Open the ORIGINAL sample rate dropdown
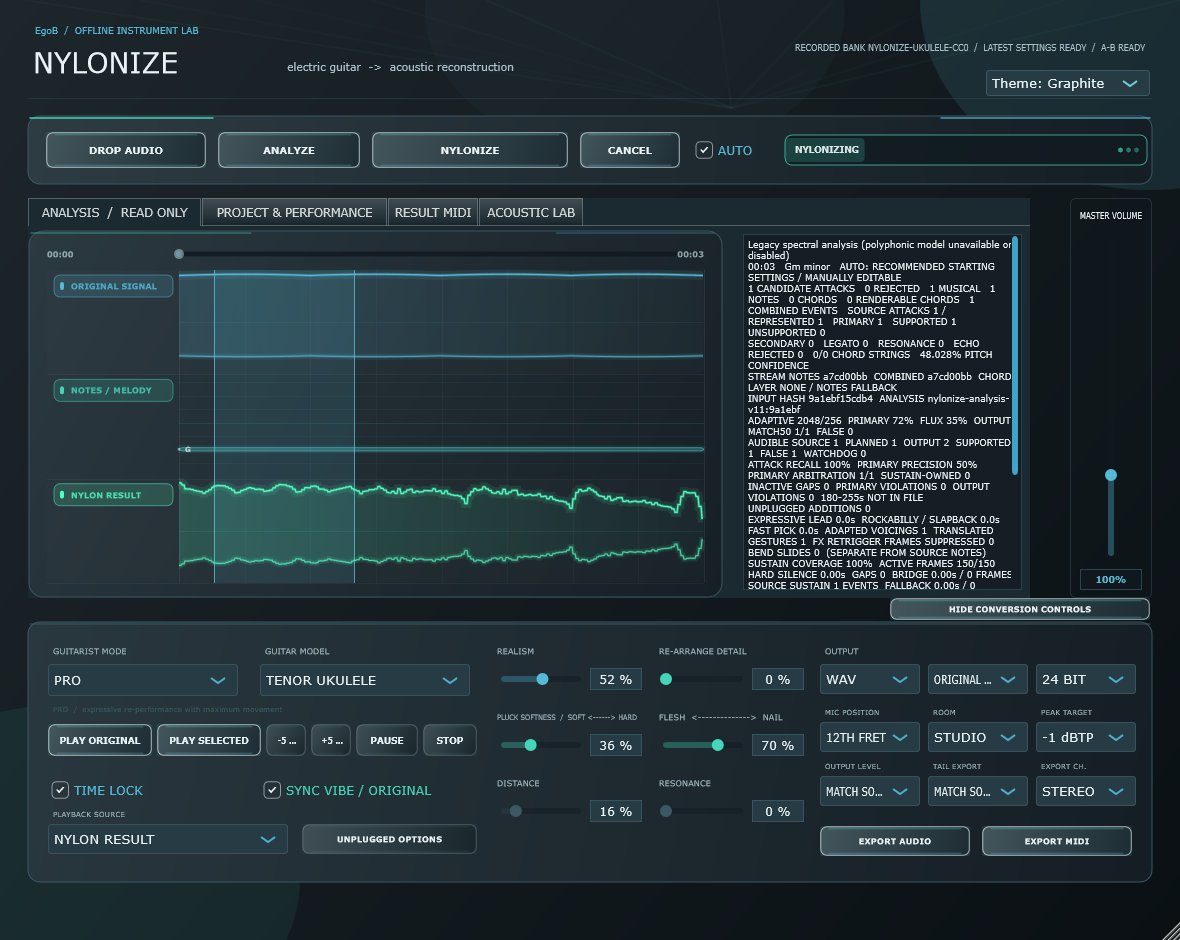The height and width of the screenshot is (940, 1180). pos(977,679)
